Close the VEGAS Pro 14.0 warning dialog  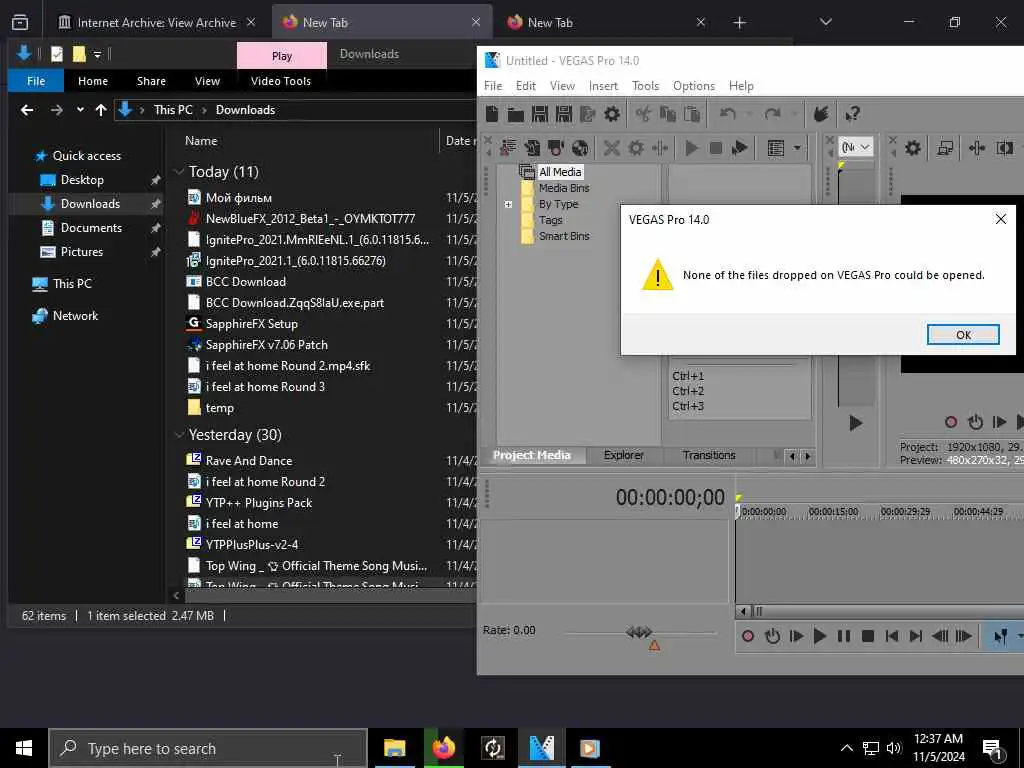tap(1000, 219)
